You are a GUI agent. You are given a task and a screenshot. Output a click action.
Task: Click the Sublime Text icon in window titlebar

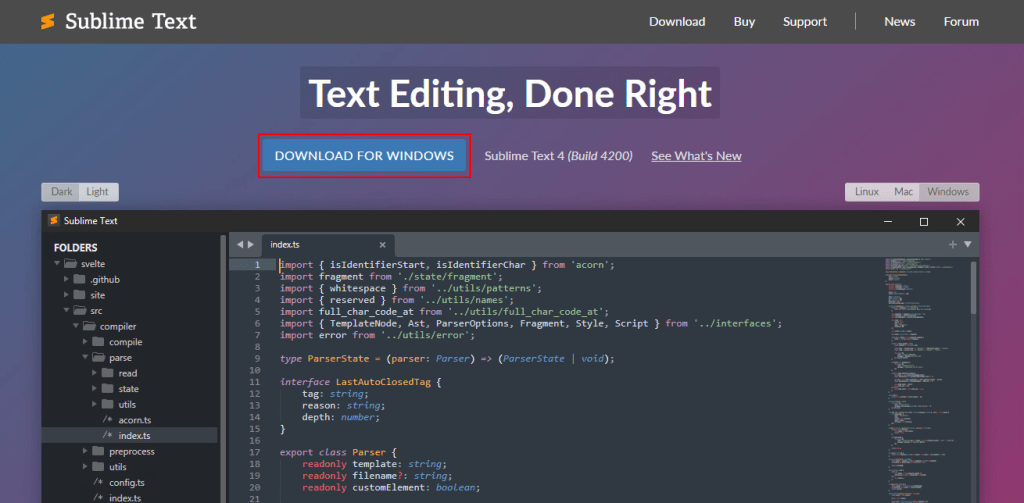[52, 221]
